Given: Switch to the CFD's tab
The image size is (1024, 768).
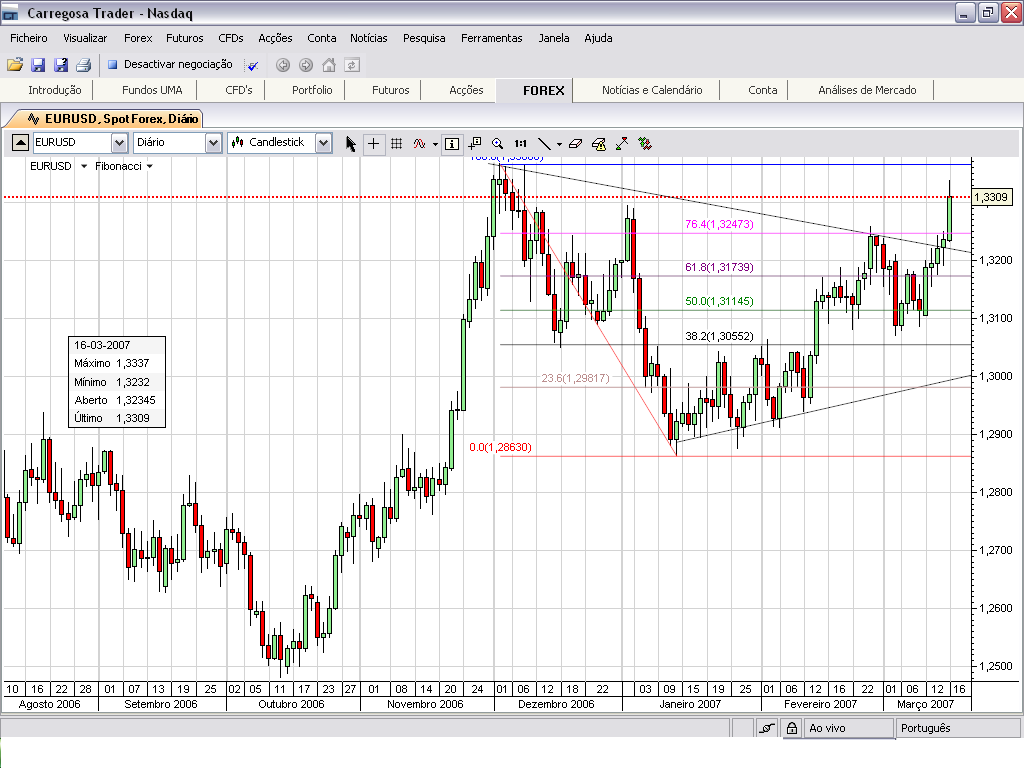Looking at the screenshot, I should click(238, 90).
